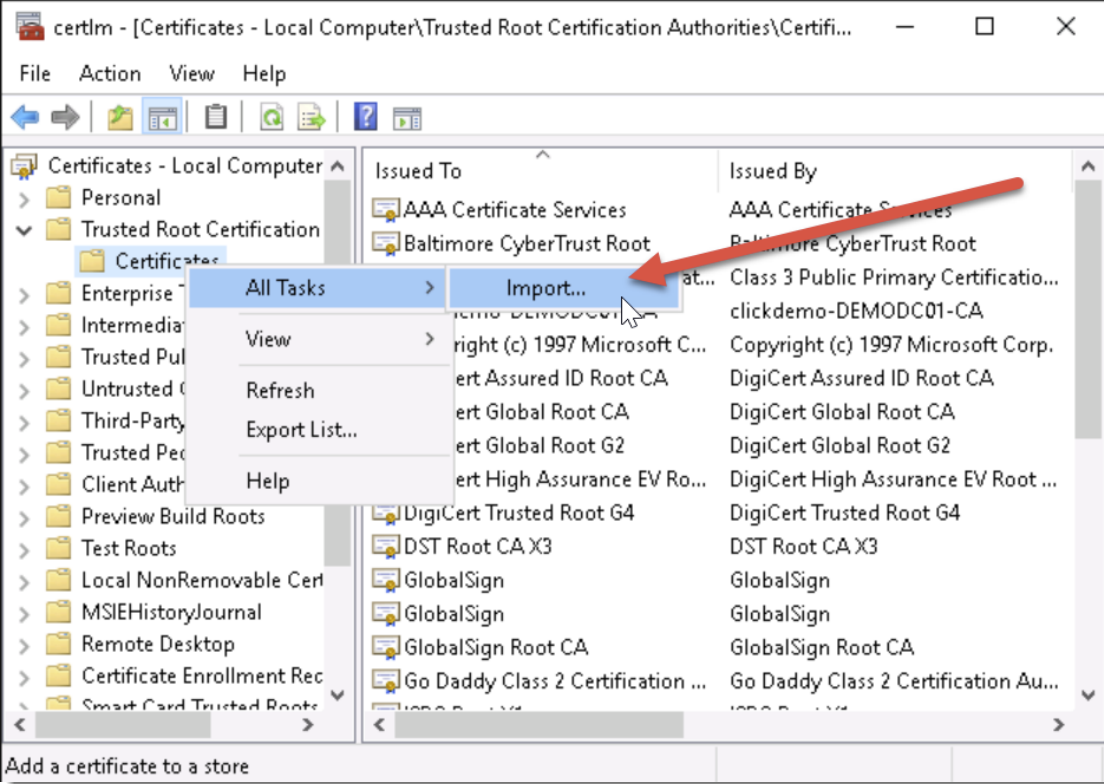
Task: Click the Baltimore CyberTrust Root certificate icon
Action: click(x=386, y=243)
